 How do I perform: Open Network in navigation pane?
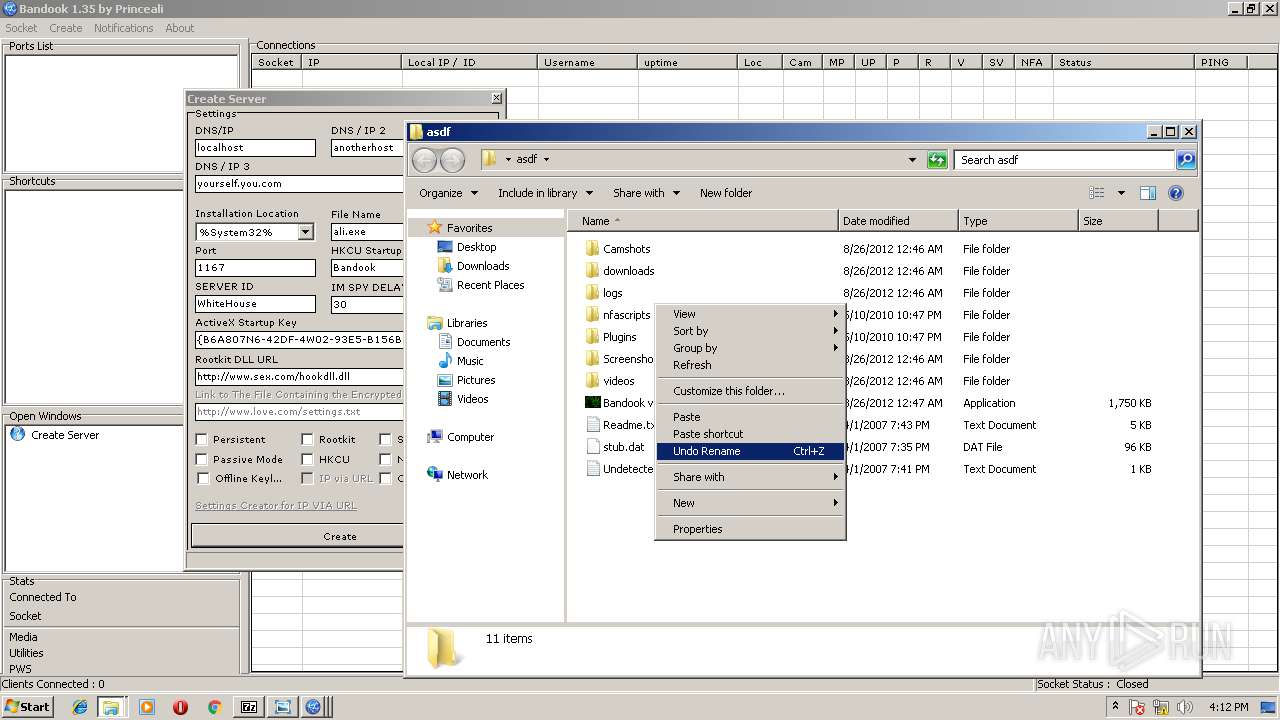pyautogui.click(x=457, y=475)
